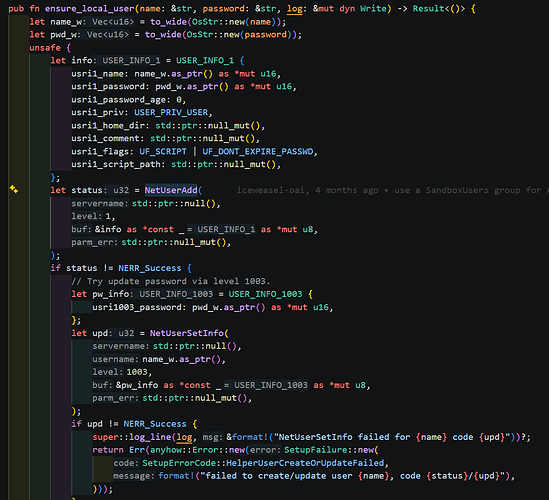Click the usri1_comment field
Viewport: 549px width, 500px height.
[105, 138]
